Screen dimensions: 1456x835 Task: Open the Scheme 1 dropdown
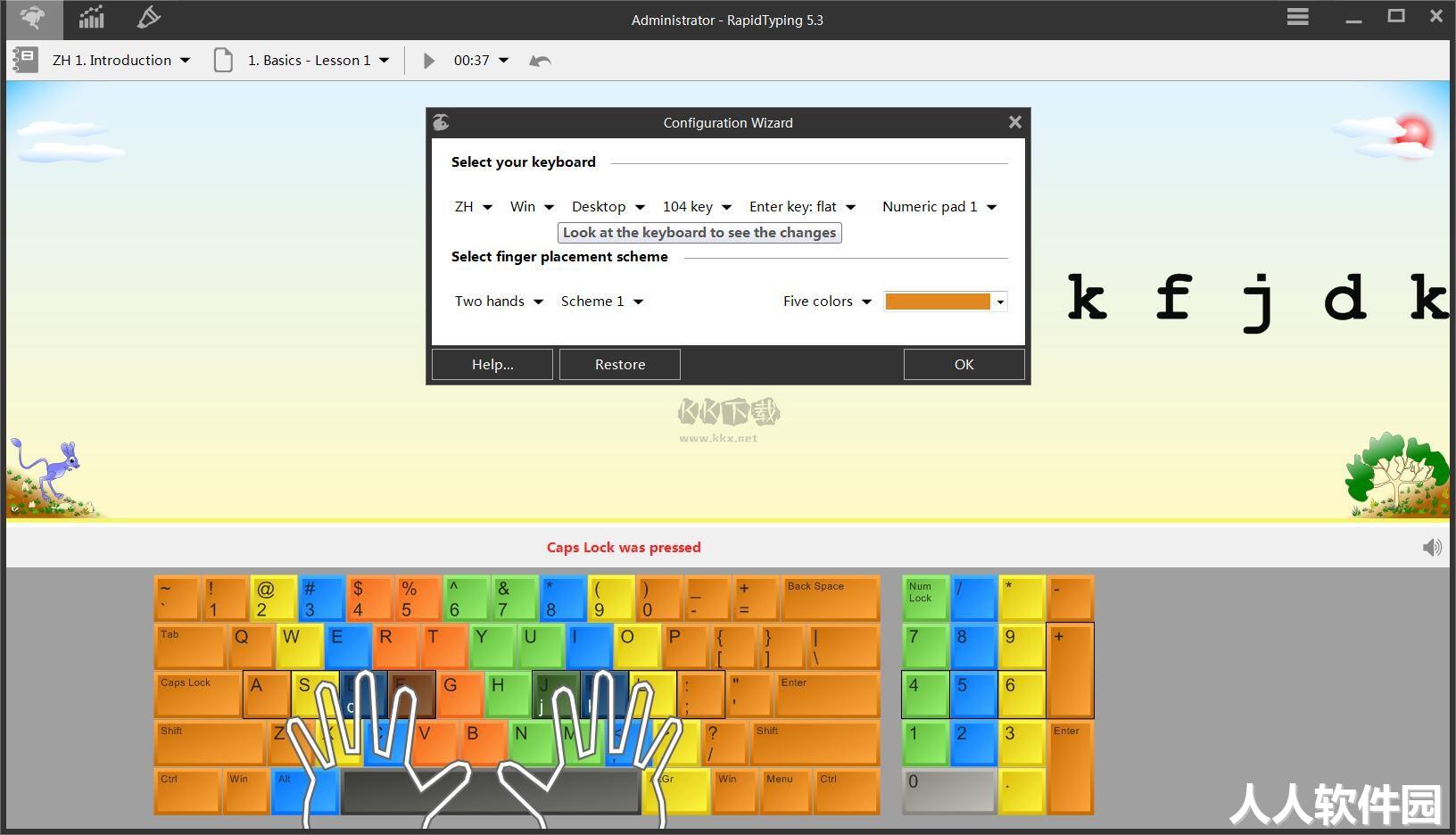[x=602, y=302]
